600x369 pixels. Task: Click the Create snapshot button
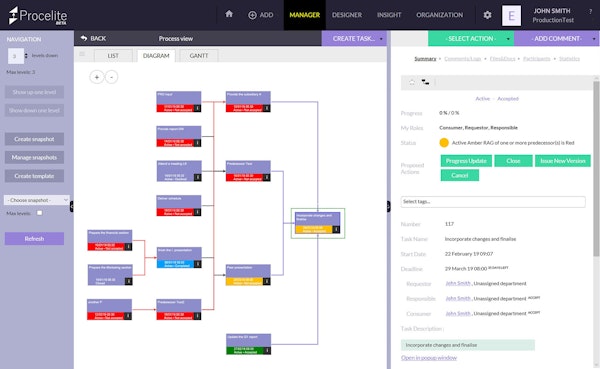pyautogui.click(x=34, y=139)
